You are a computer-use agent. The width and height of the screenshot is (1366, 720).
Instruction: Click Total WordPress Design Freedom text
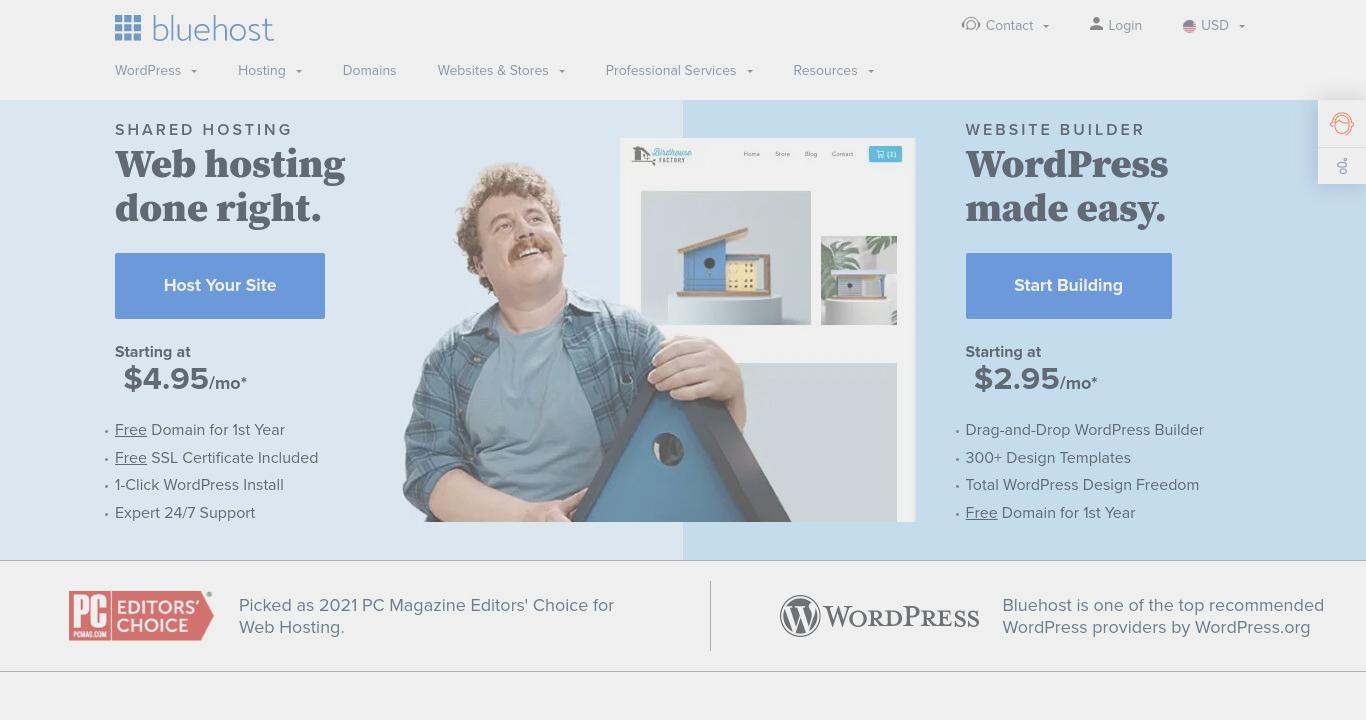click(x=1082, y=485)
